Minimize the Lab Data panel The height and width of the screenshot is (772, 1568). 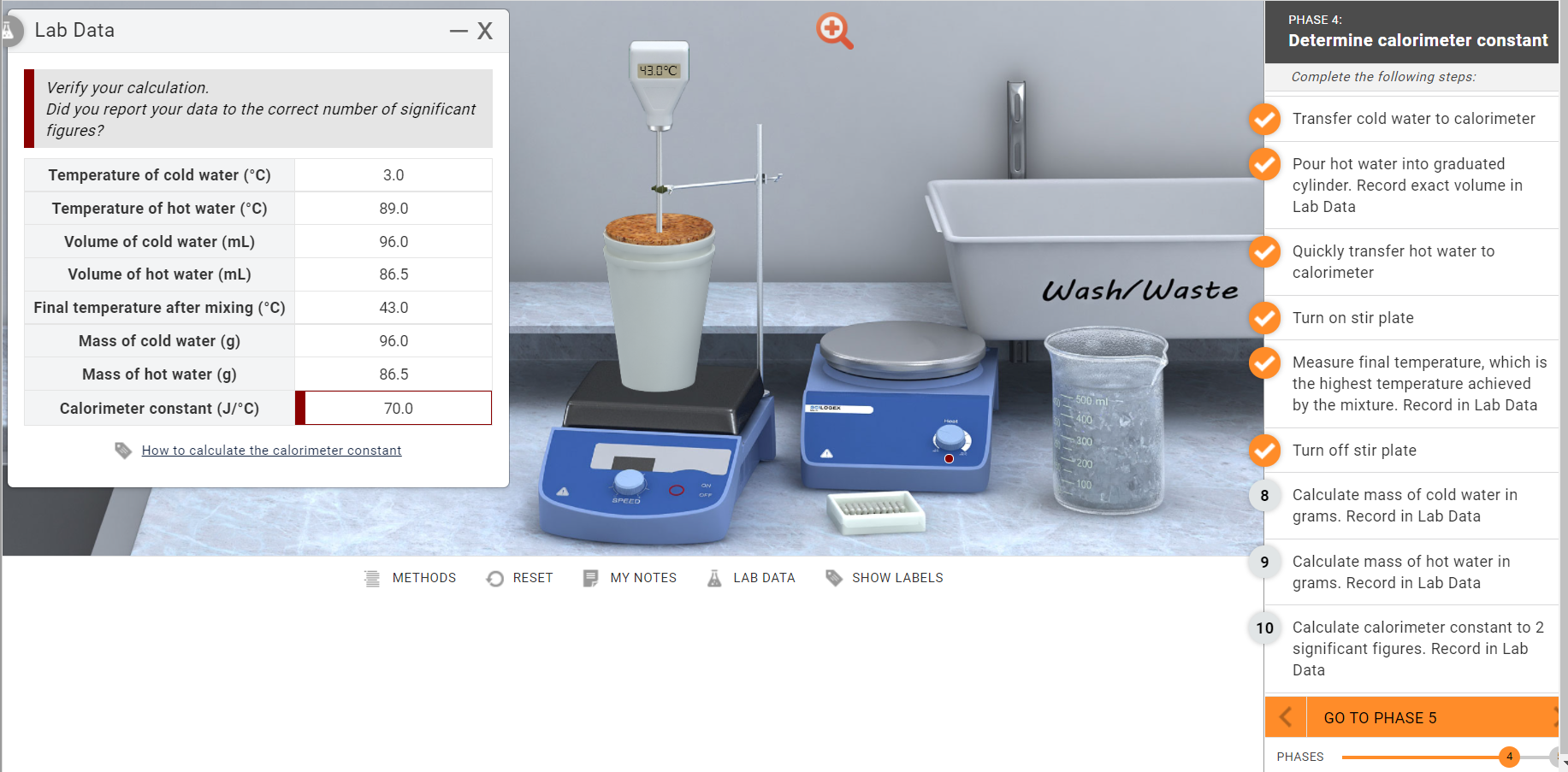[459, 31]
